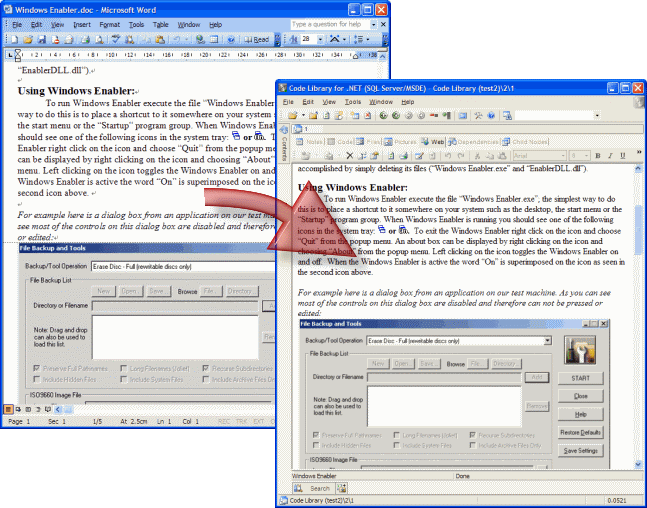647x508 pixels.
Task: Click the Undo icon in Code Library editor toolbar
Action: tap(448, 156)
